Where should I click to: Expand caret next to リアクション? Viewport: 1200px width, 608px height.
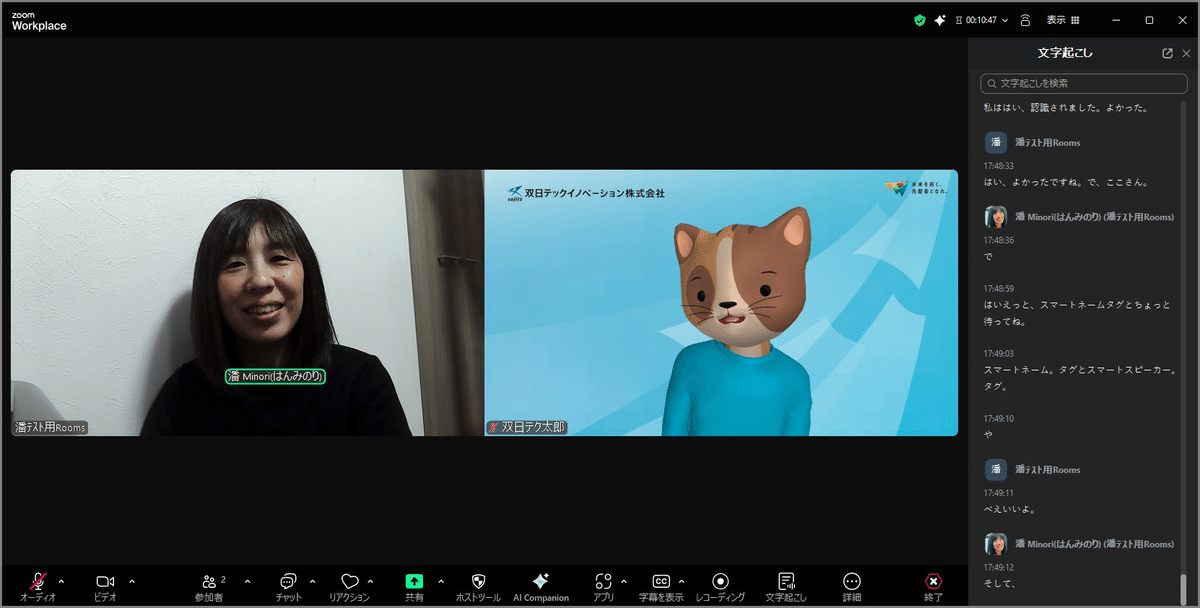(x=370, y=581)
